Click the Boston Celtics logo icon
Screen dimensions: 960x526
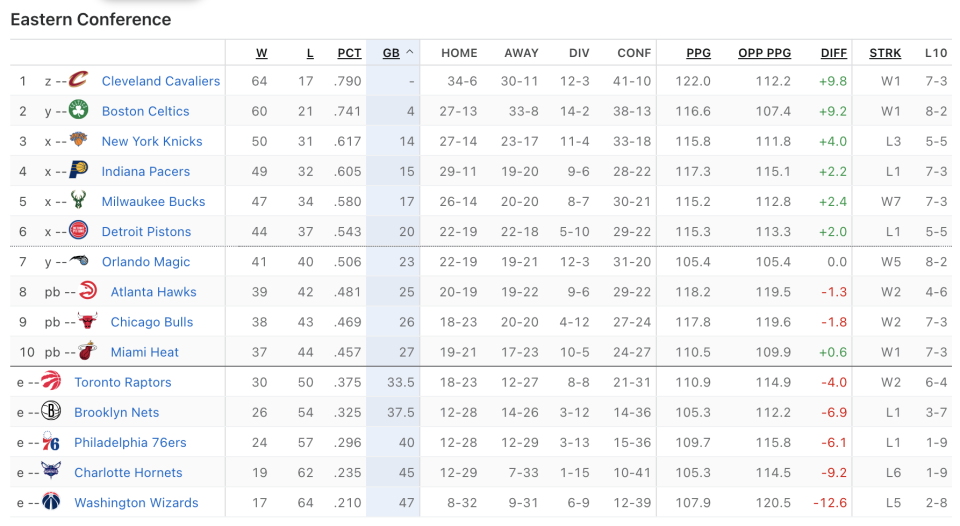tap(79, 111)
